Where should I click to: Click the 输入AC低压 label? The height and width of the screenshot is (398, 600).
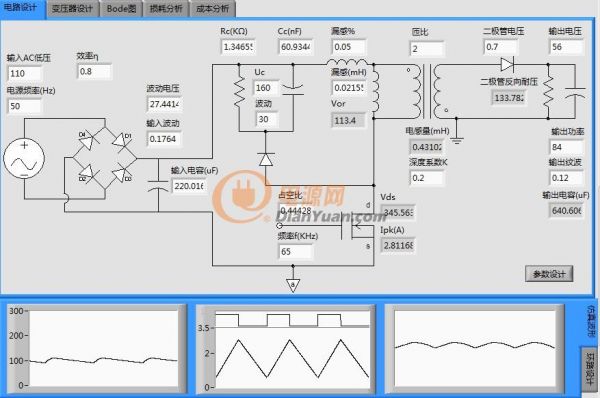tap(29, 58)
